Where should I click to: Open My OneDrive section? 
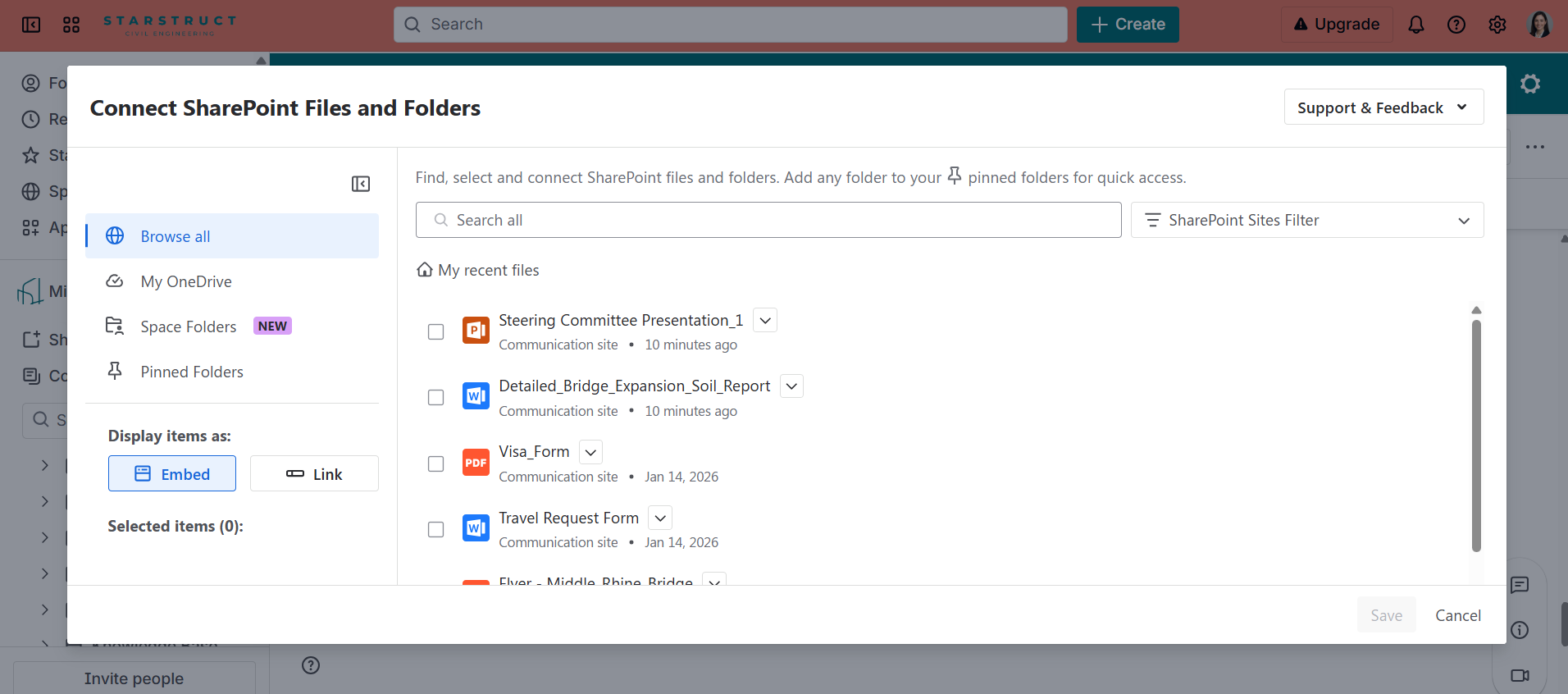[232, 281]
